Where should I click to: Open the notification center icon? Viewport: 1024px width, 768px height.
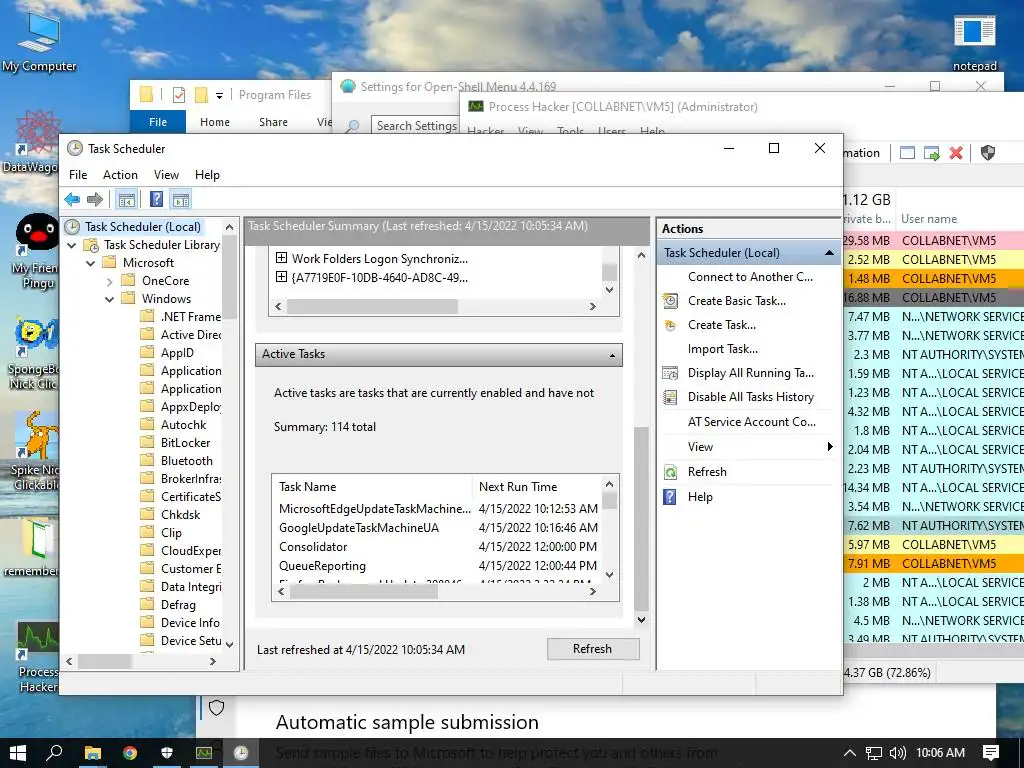[991, 753]
